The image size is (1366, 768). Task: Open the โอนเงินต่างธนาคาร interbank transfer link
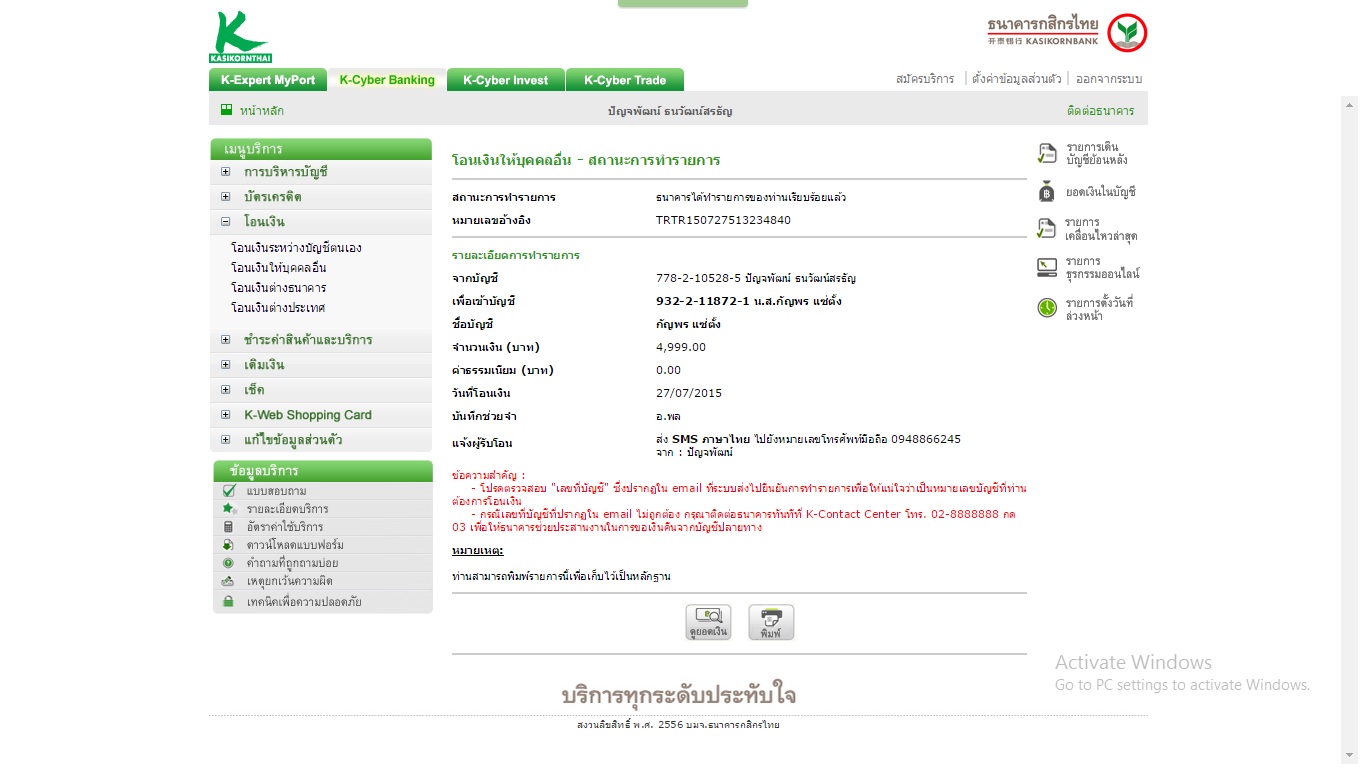278,288
